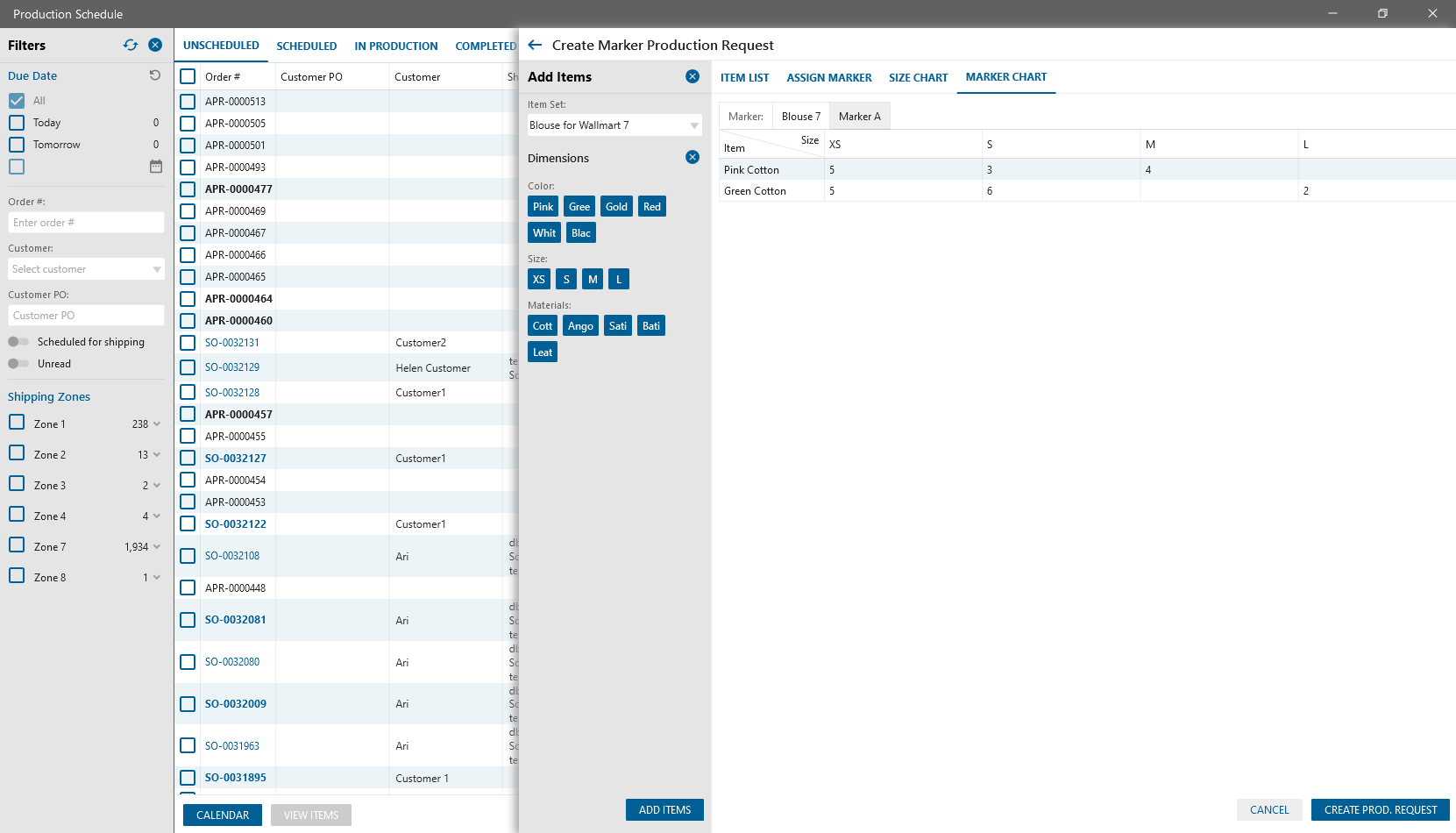Open the Item List tab
1456x833 pixels.
[x=745, y=78]
